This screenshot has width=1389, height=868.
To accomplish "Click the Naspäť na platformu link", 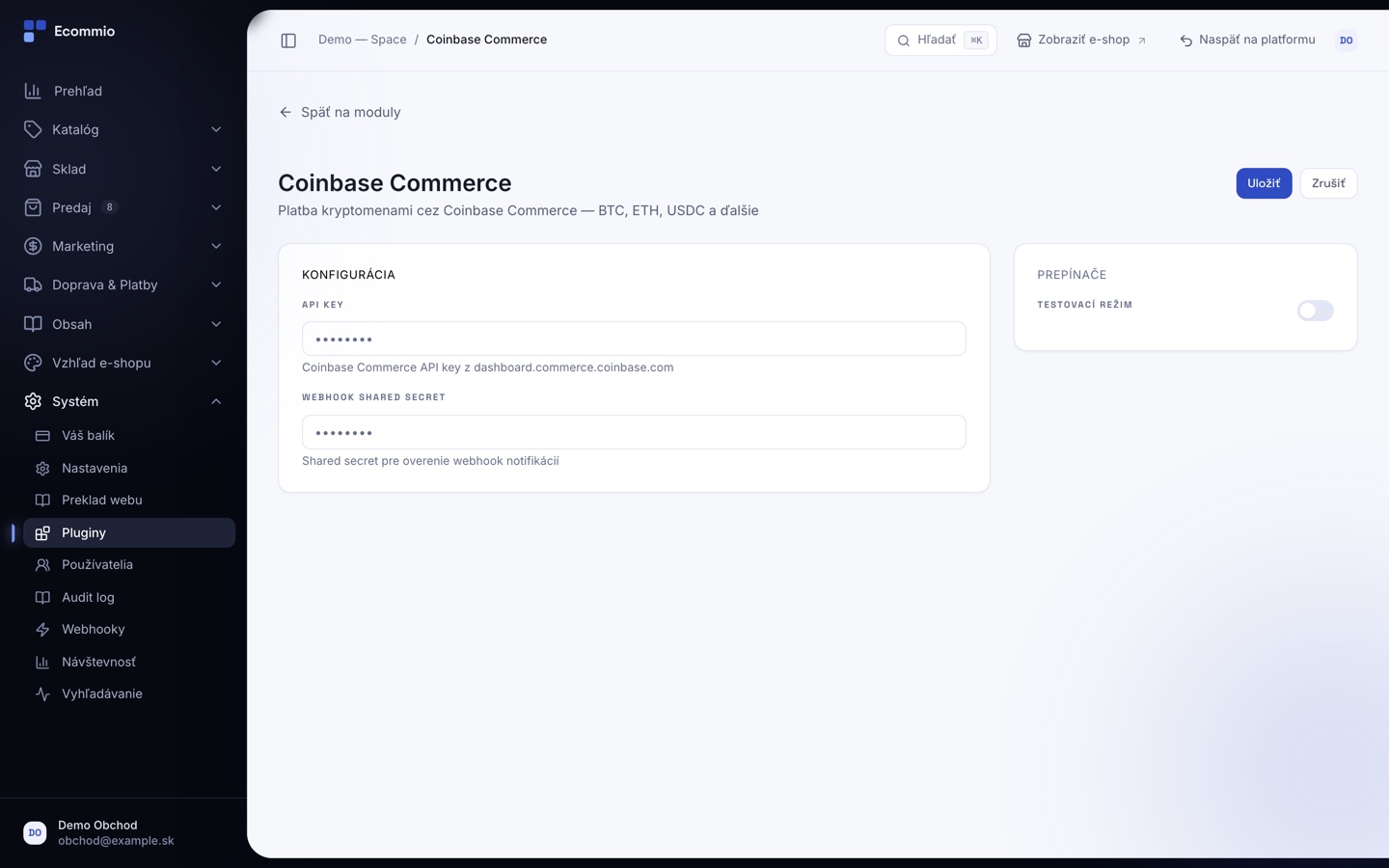I will click(x=1247, y=41).
